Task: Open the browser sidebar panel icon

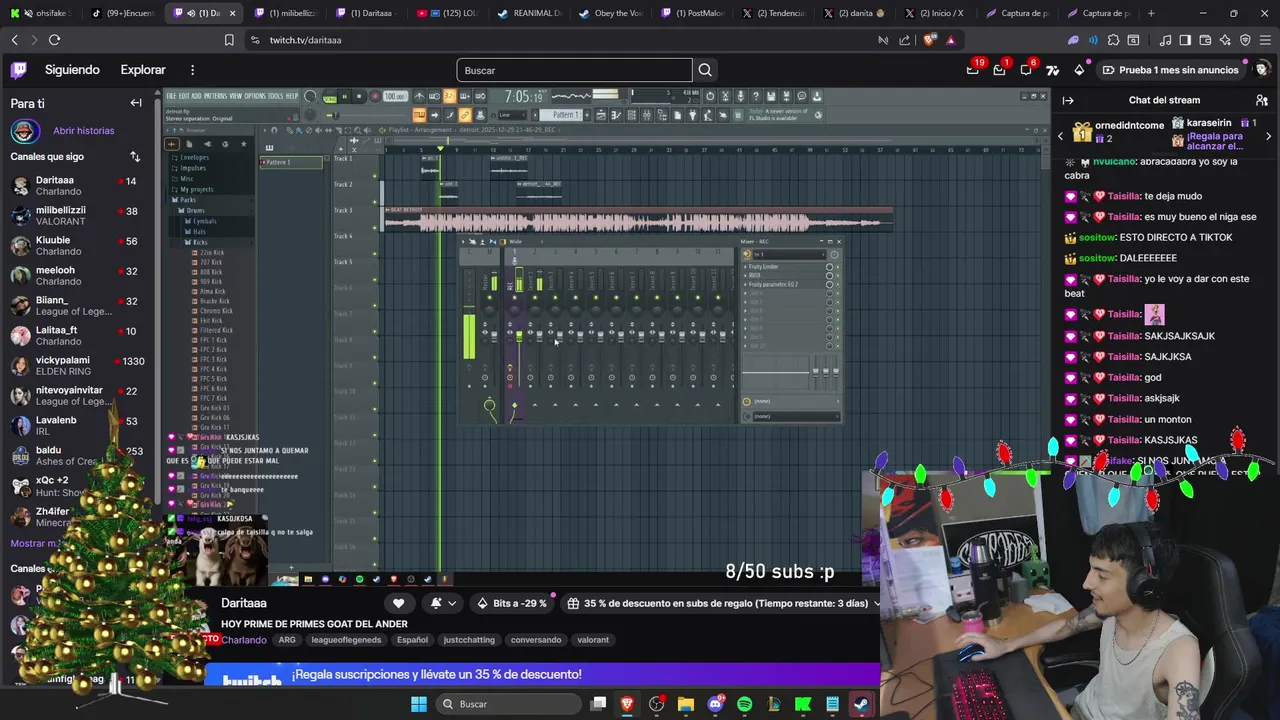Action: [1184, 40]
